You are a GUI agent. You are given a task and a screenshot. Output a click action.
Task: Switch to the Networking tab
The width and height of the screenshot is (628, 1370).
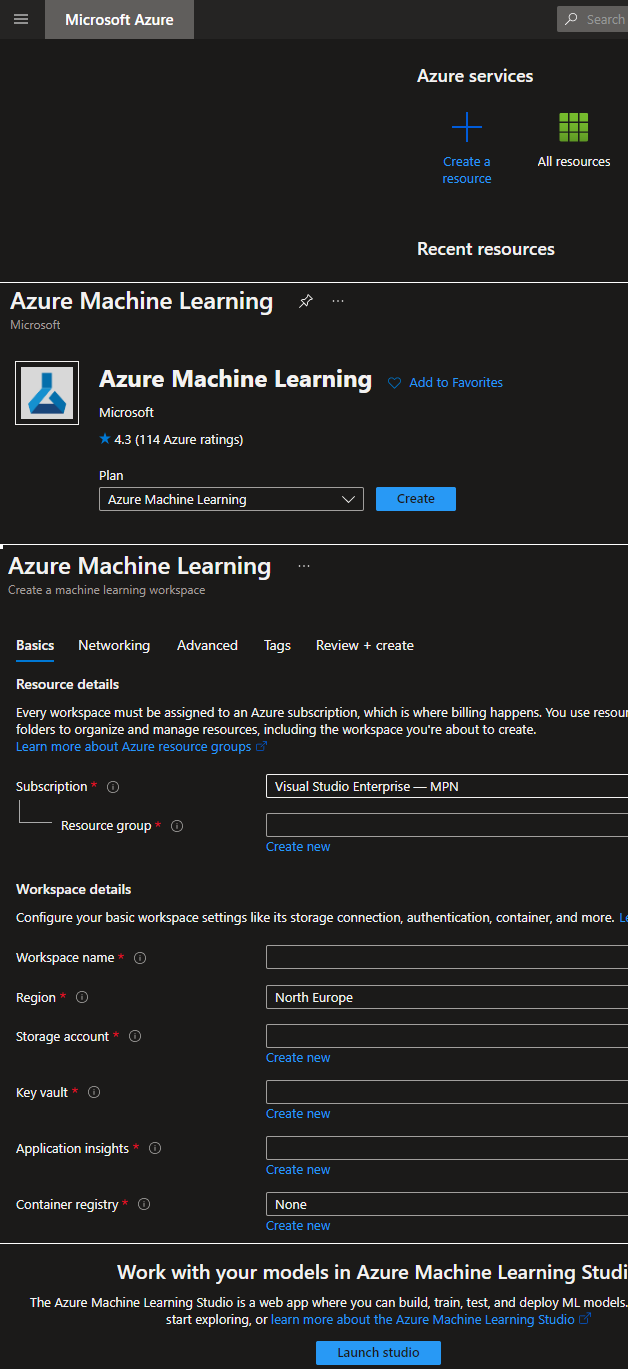pos(114,645)
